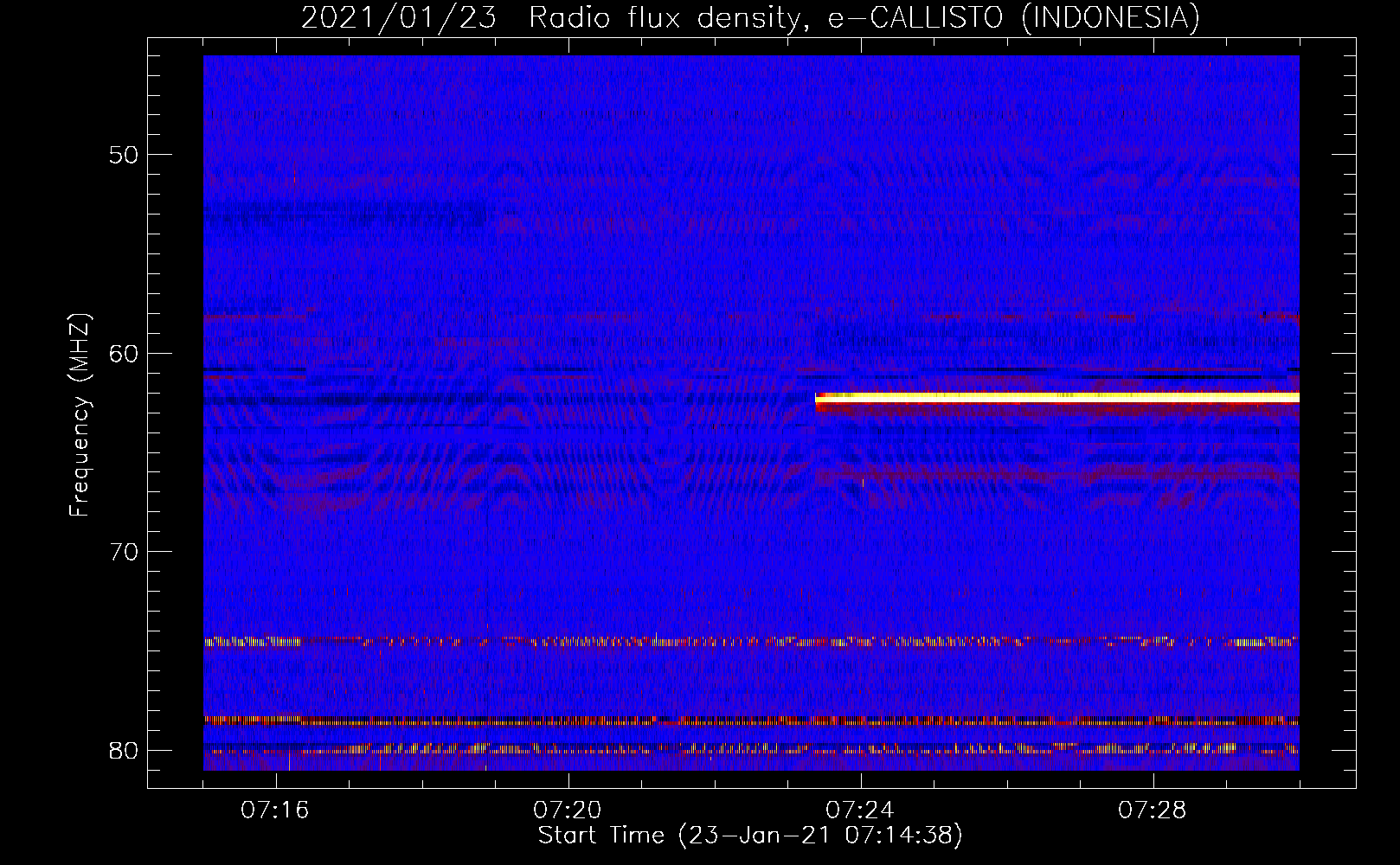
Task: Click the '07:28' time tick label
Action: (1153, 811)
